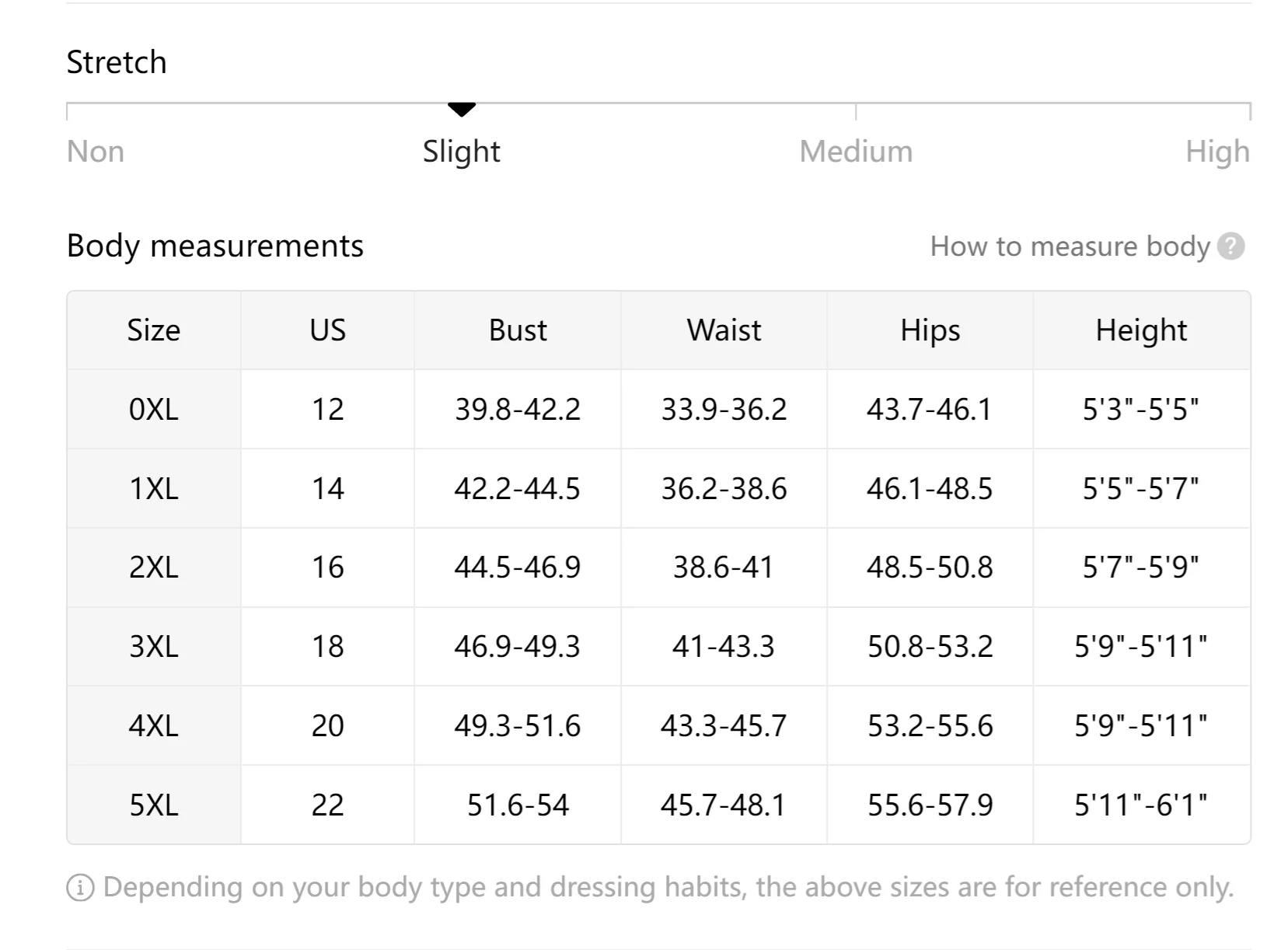Select the 0XL size row label
This screenshot has height=950, width=1288.
tap(154, 410)
